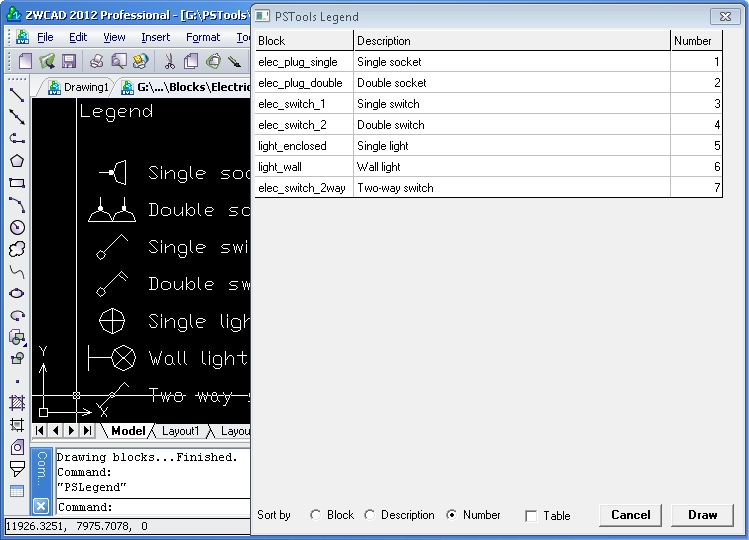The height and width of the screenshot is (540, 749).
Task: Open the Edit menu
Action: (78, 37)
